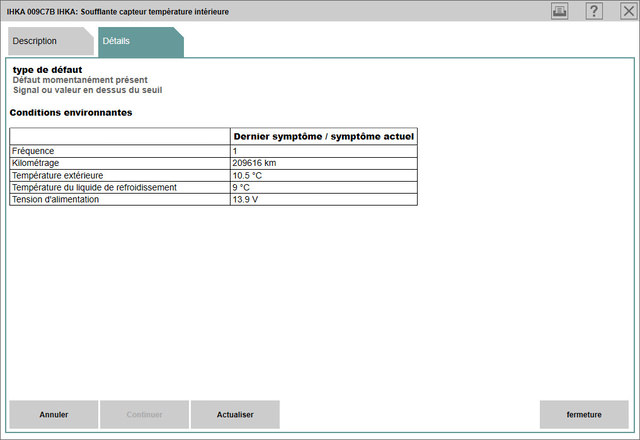The width and height of the screenshot is (640, 440).
Task: Select the Tension d'alimentation label
Action: [x=56, y=199]
